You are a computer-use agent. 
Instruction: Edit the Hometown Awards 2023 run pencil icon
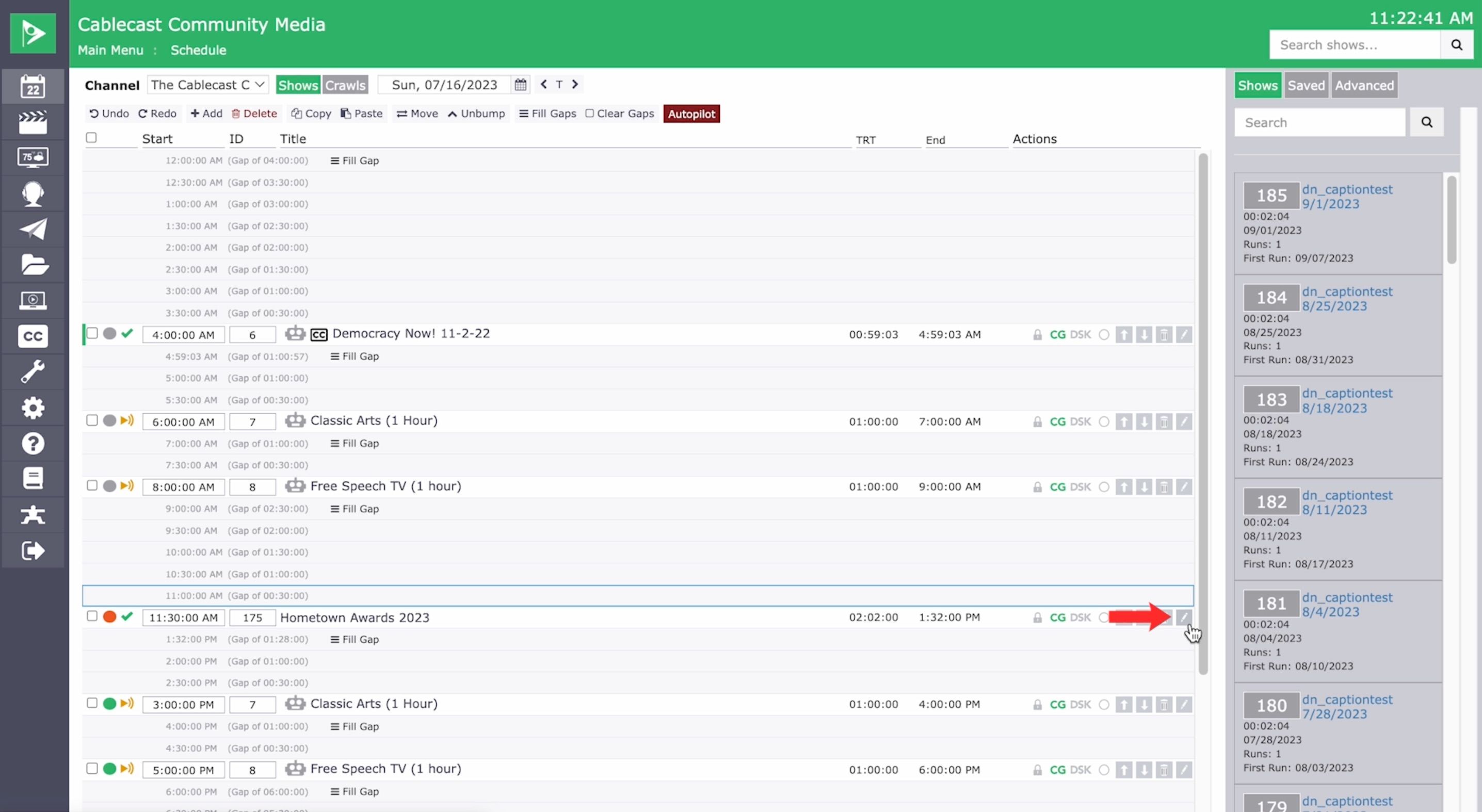click(x=1183, y=617)
